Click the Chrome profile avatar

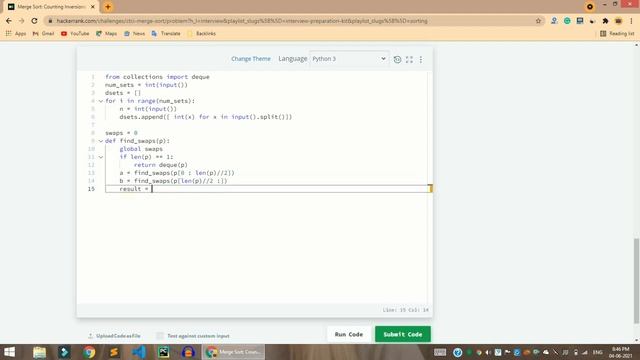[x=618, y=21]
